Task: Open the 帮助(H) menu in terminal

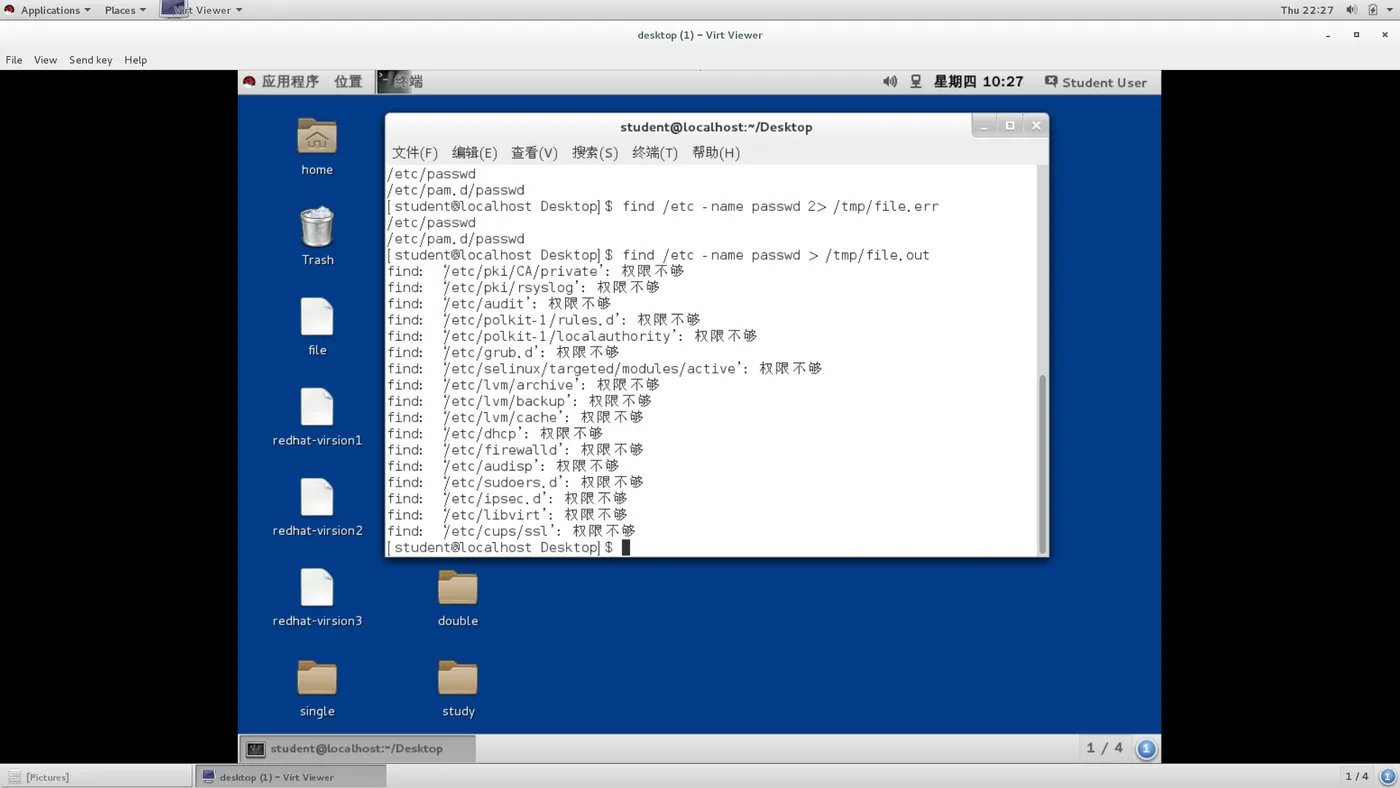Action: (x=716, y=153)
